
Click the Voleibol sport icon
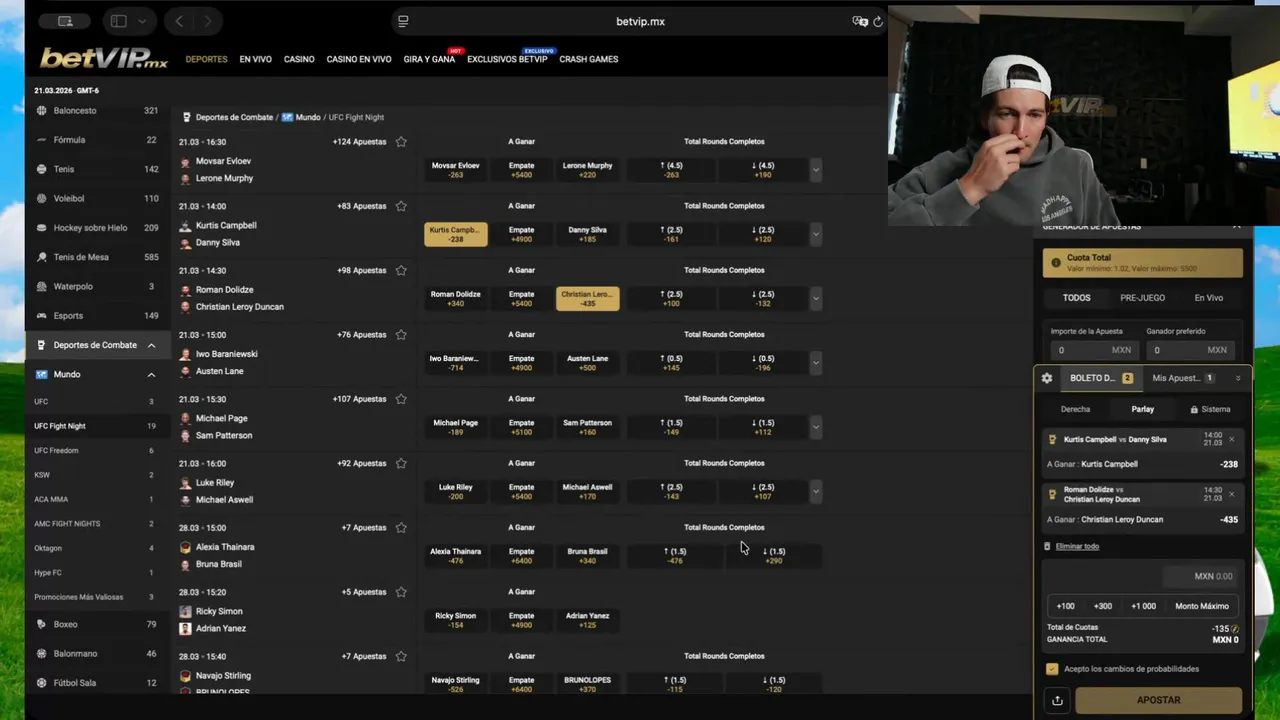point(42,198)
